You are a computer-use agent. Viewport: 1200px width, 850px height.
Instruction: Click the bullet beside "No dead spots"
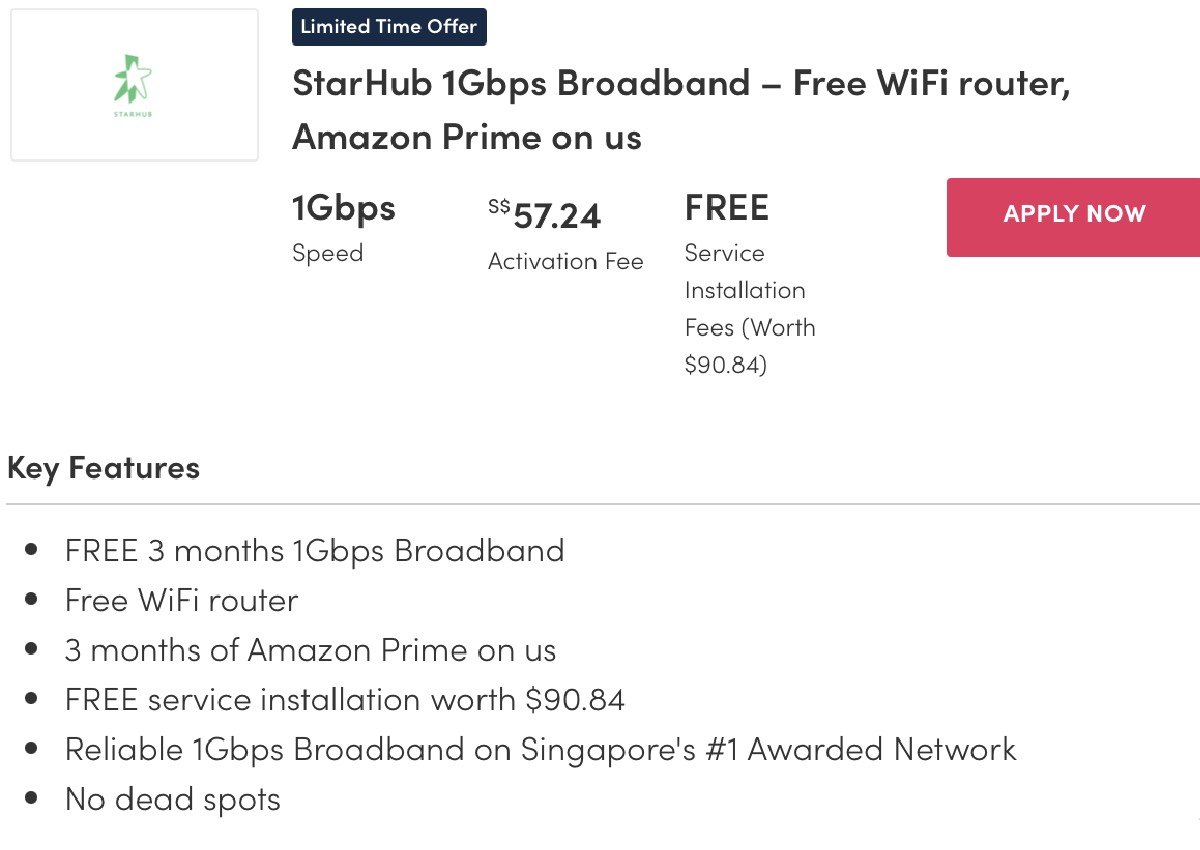pyautogui.click(x=33, y=798)
